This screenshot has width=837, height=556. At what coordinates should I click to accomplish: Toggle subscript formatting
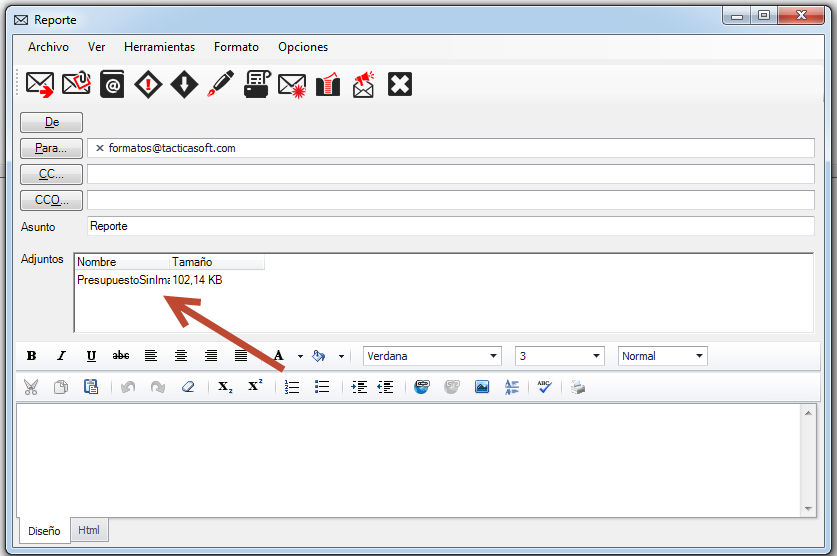tap(225, 387)
